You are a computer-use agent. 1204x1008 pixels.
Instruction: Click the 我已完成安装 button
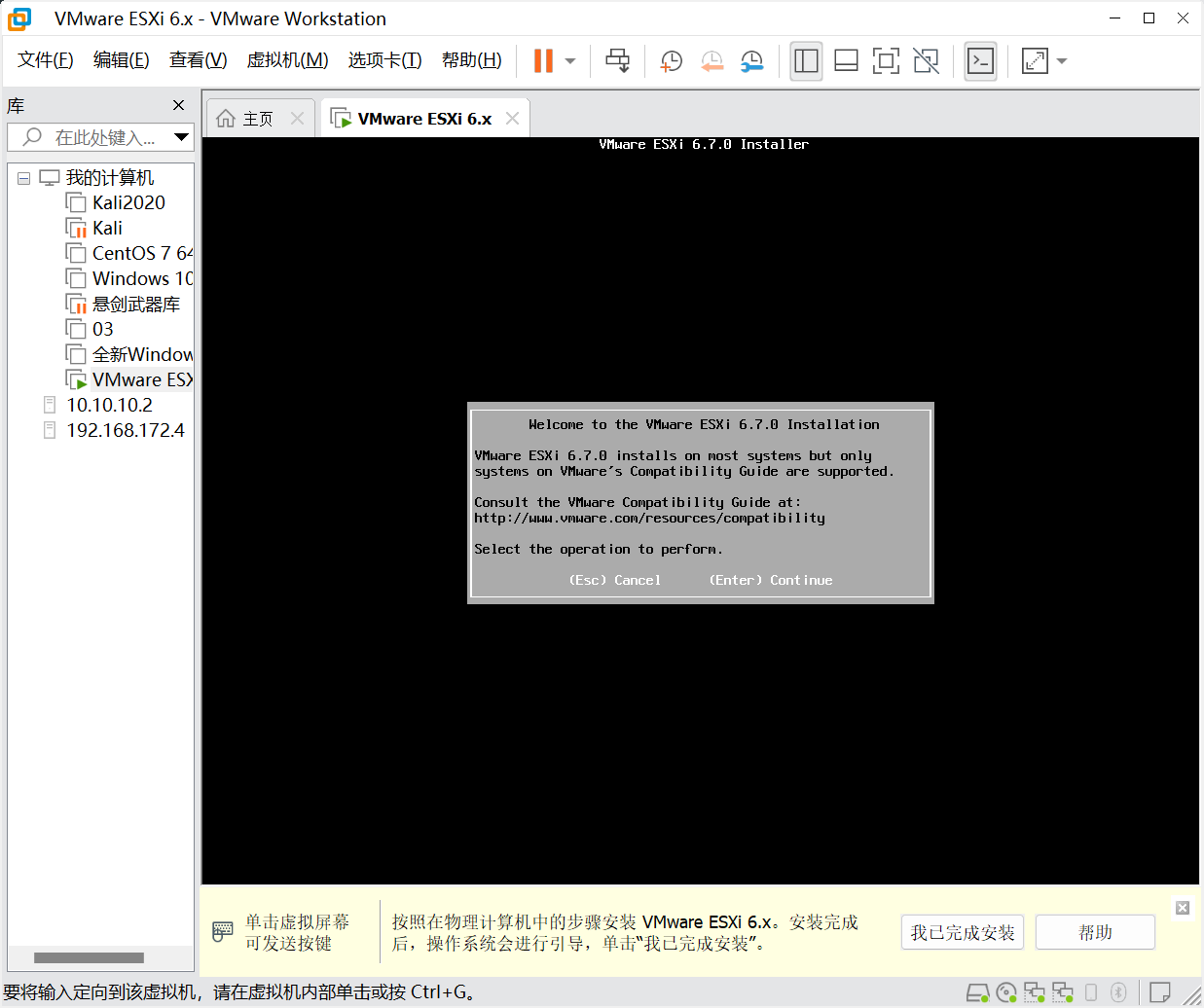pos(962,932)
